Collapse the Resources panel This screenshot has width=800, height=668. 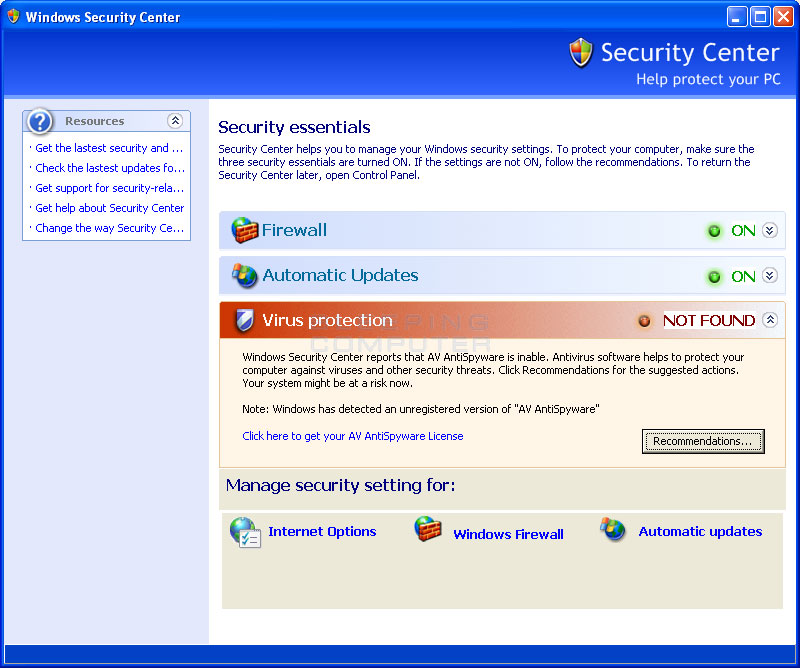point(175,120)
